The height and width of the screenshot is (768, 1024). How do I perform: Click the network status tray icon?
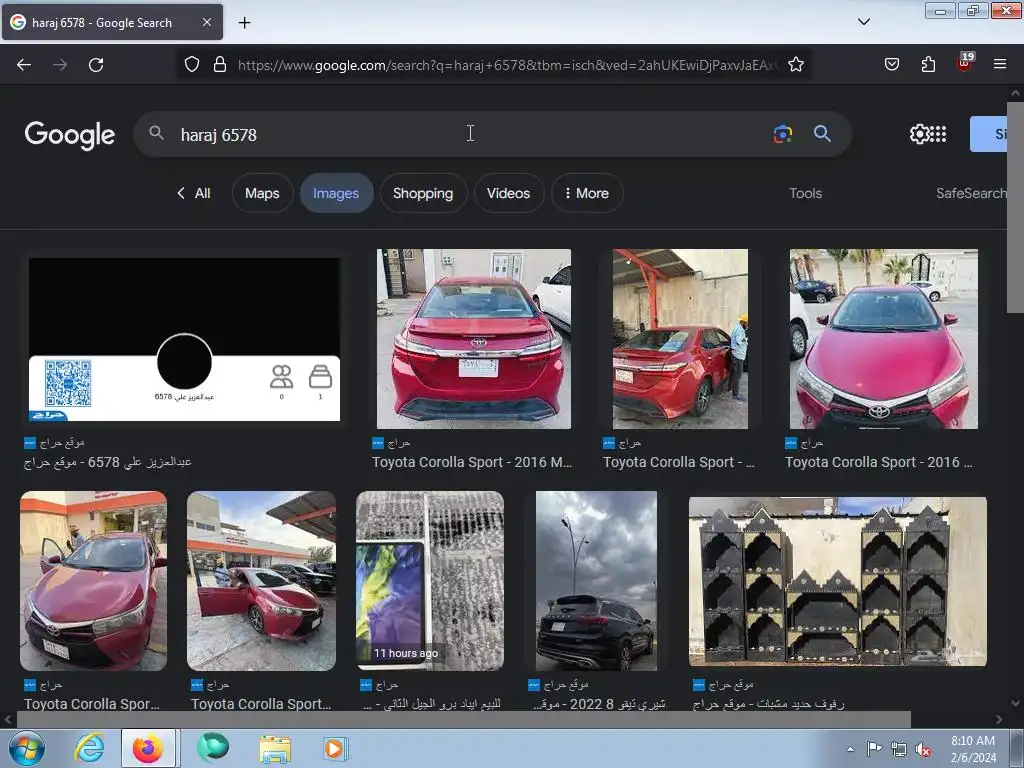pos(899,749)
